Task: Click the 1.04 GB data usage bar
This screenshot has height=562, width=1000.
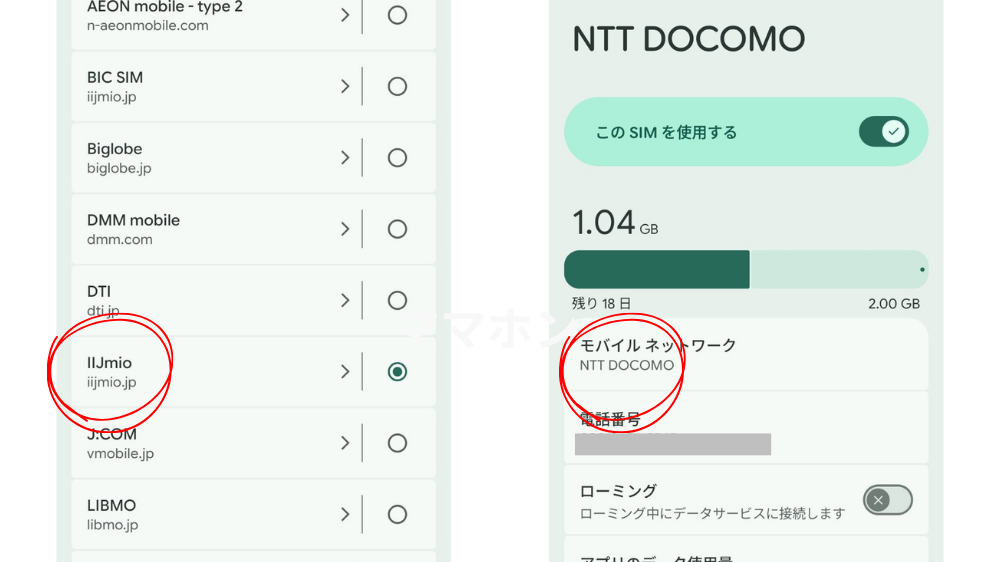Action: pos(746,269)
